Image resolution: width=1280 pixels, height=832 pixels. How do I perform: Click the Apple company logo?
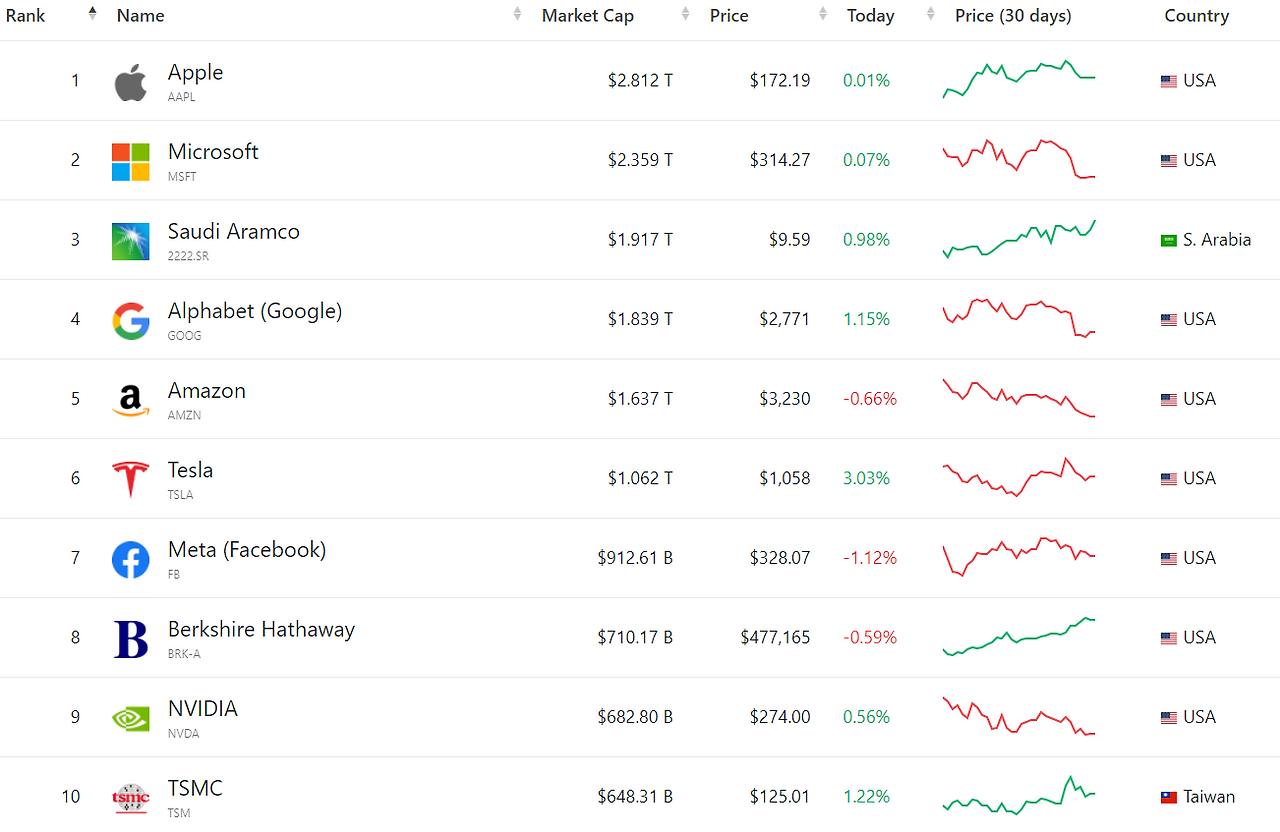(x=130, y=82)
